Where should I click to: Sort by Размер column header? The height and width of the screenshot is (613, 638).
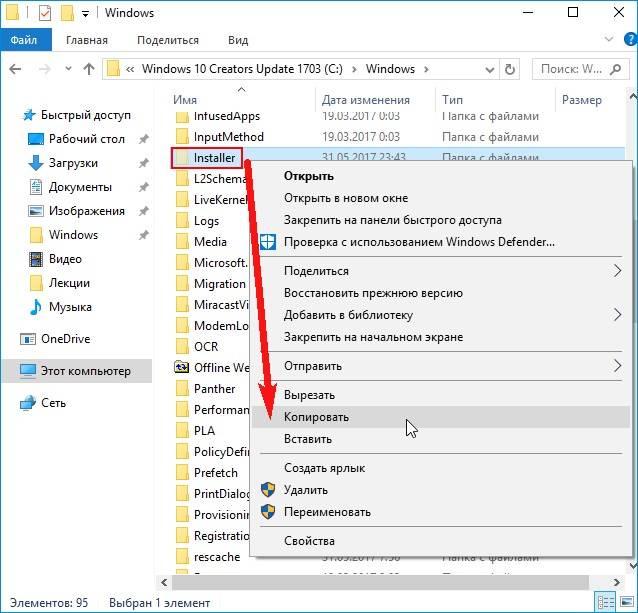[581, 100]
